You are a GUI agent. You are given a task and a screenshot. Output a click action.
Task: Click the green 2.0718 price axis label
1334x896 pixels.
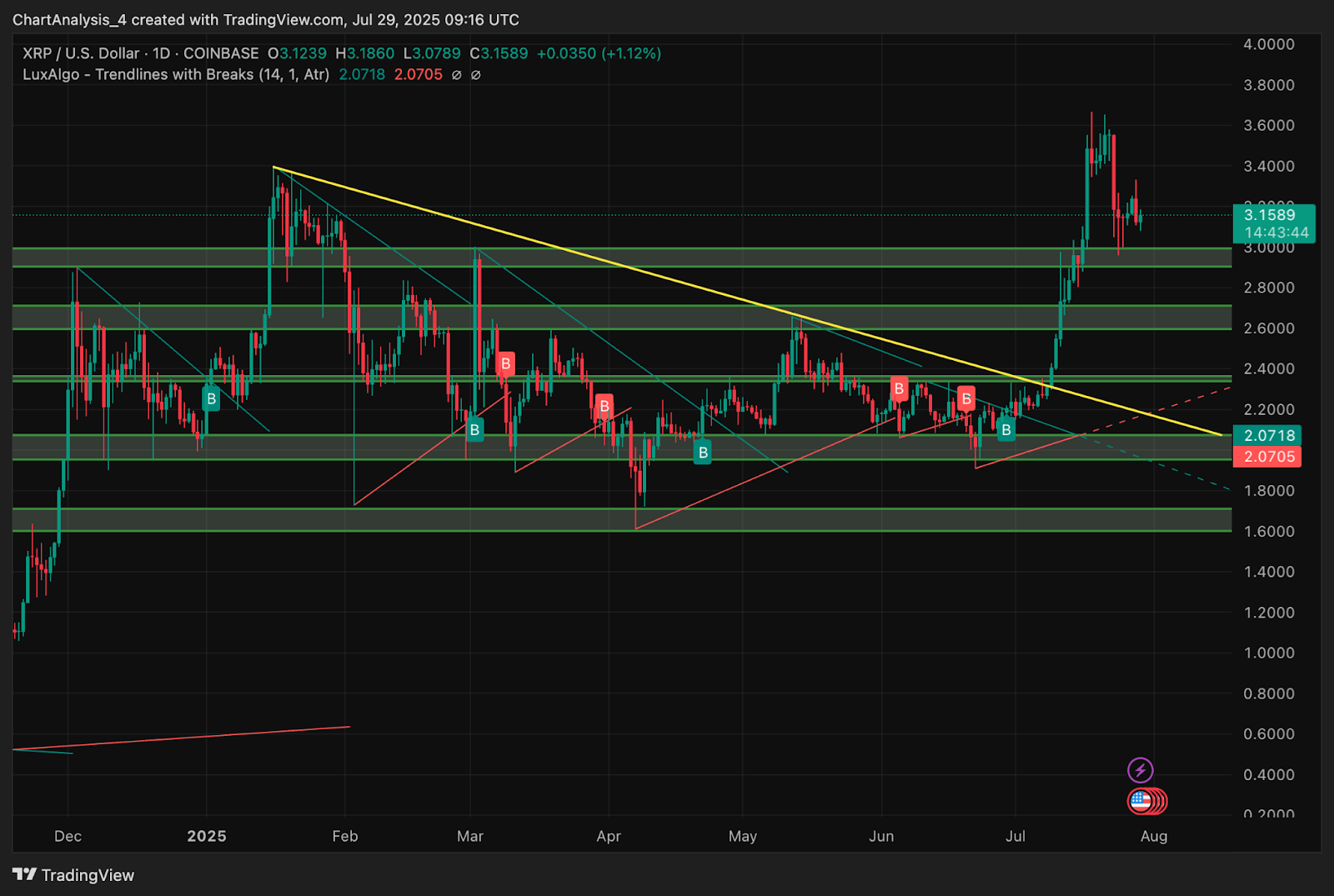click(1269, 435)
